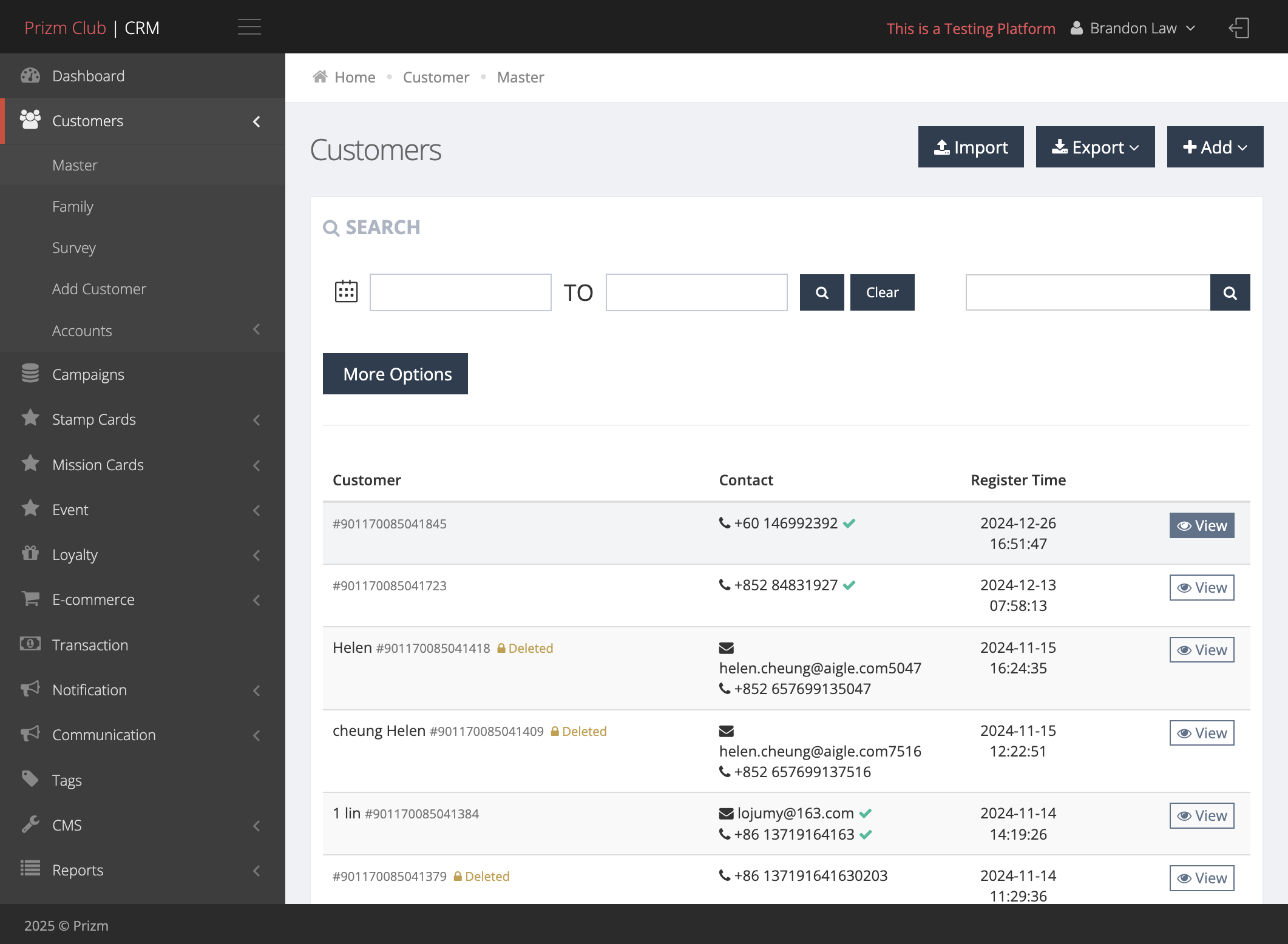The image size is (1288, 944).
Task: View customer #901170085041845
Action: tap(1202, 525)
